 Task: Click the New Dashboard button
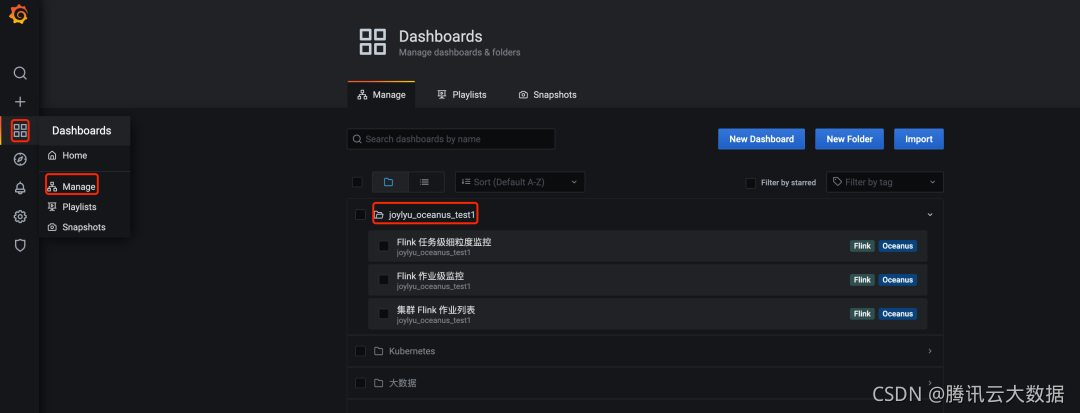pos(761,139)
